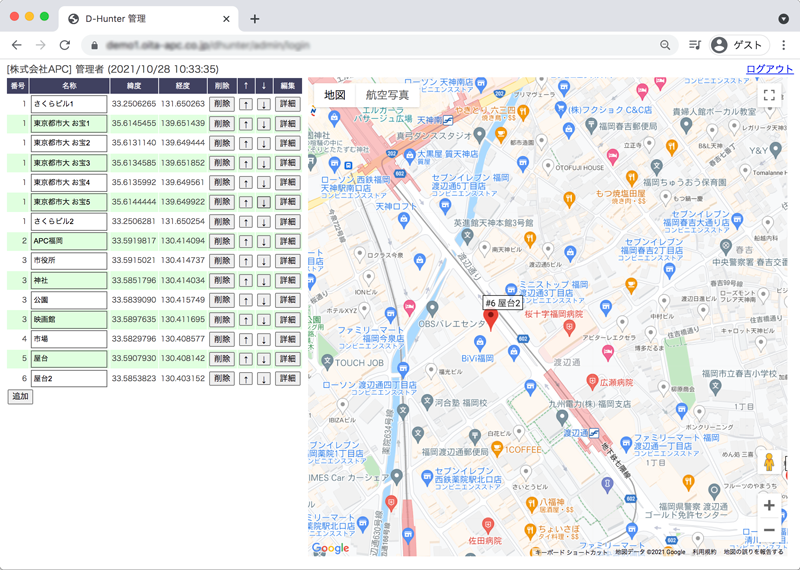Reload the current browser page
Screen dimensions: 800x570
click(x=64, y=45)
